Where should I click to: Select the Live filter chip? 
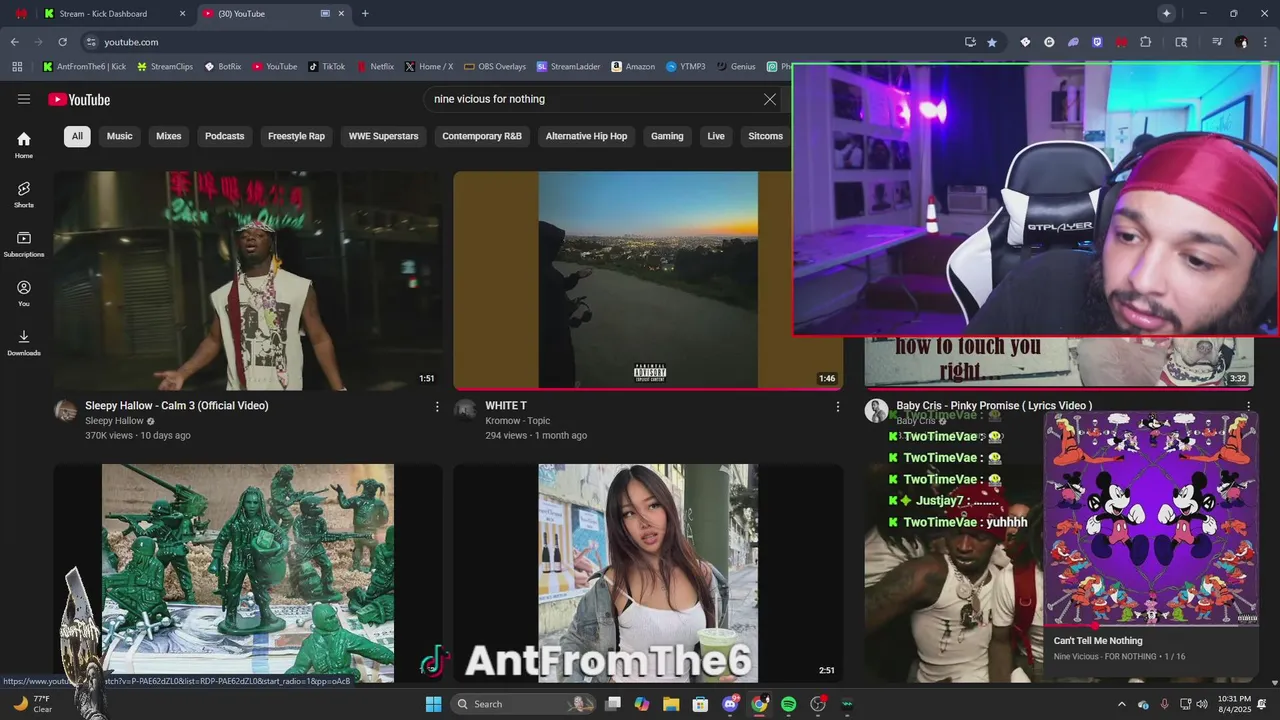coord(716,136)
